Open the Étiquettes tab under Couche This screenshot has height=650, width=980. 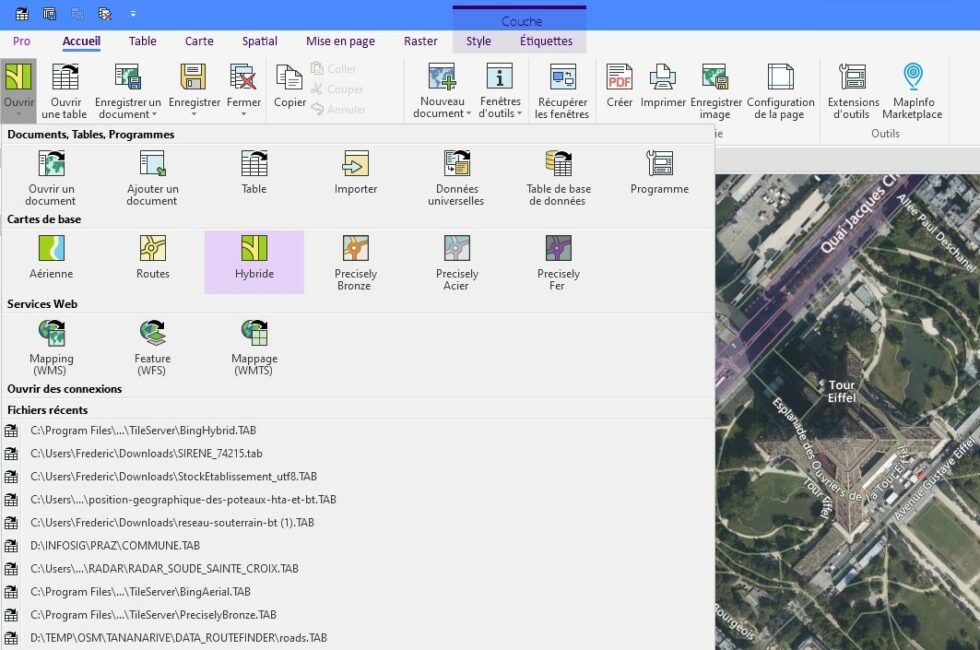(x=544, y=42)
